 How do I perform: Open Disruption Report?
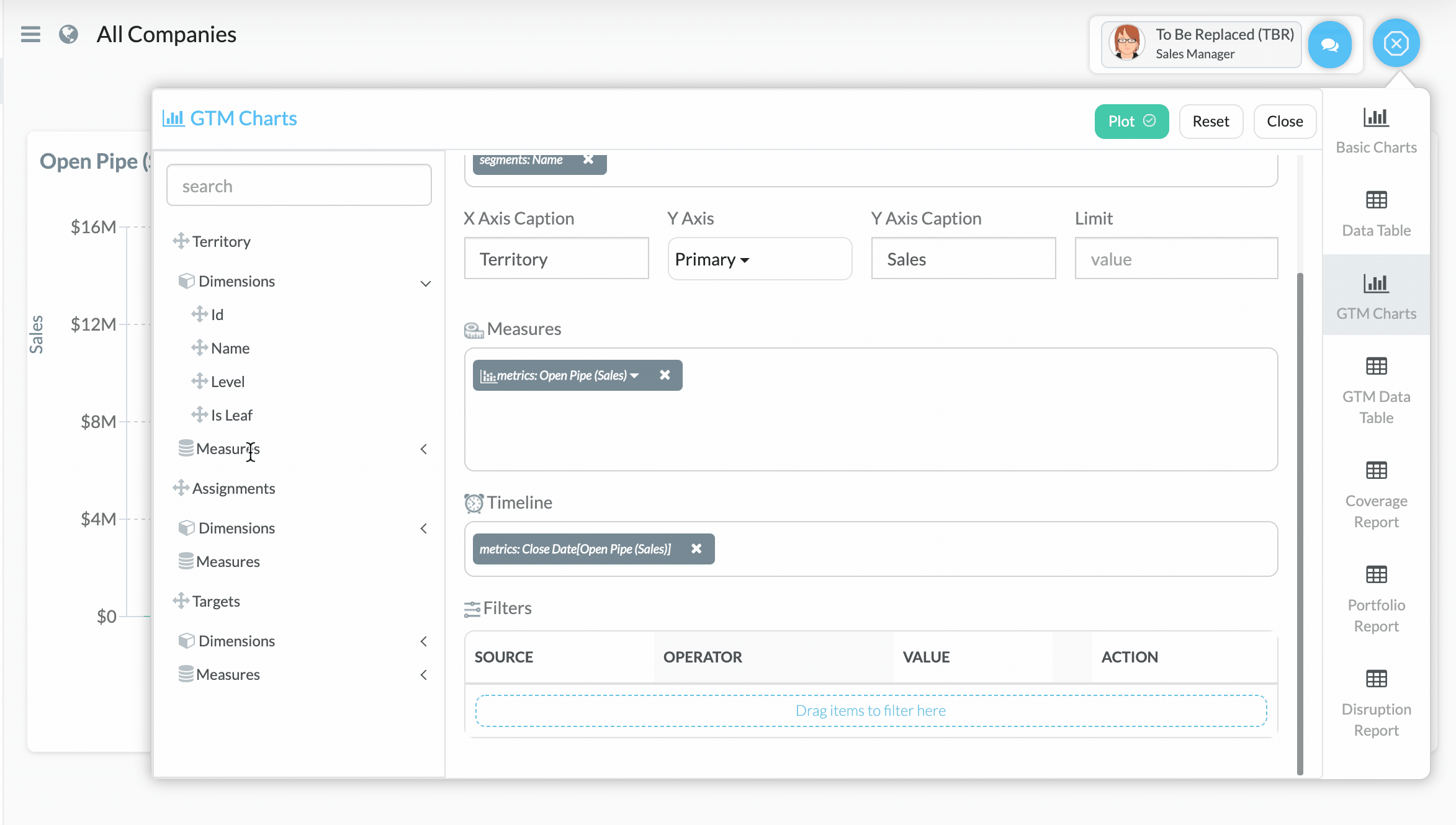point(1376,703)
